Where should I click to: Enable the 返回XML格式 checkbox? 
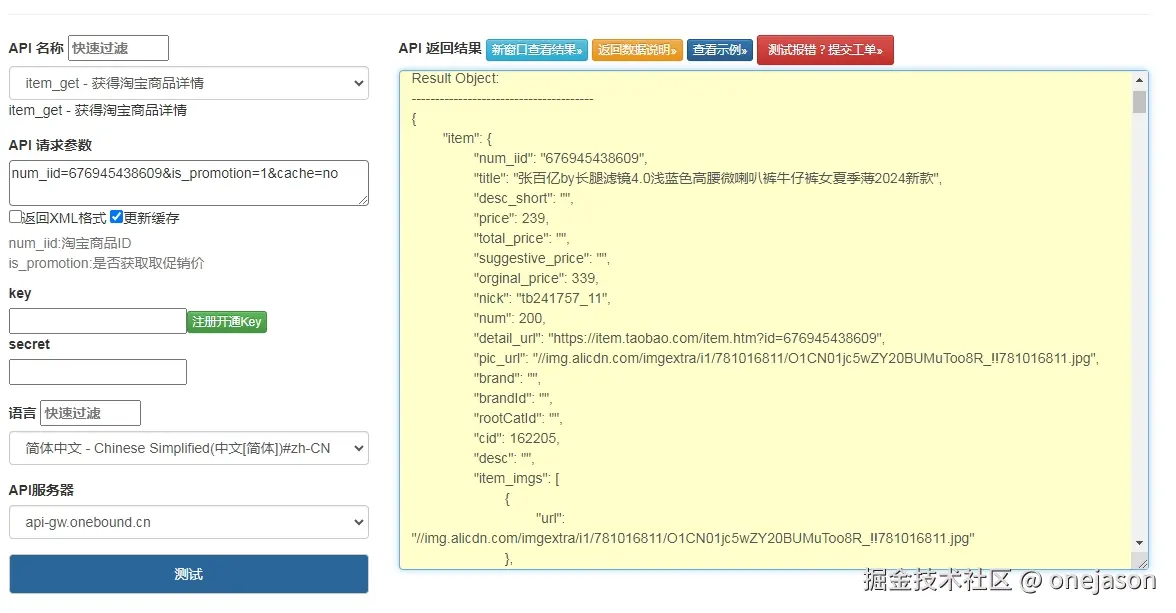coord(15,217)
